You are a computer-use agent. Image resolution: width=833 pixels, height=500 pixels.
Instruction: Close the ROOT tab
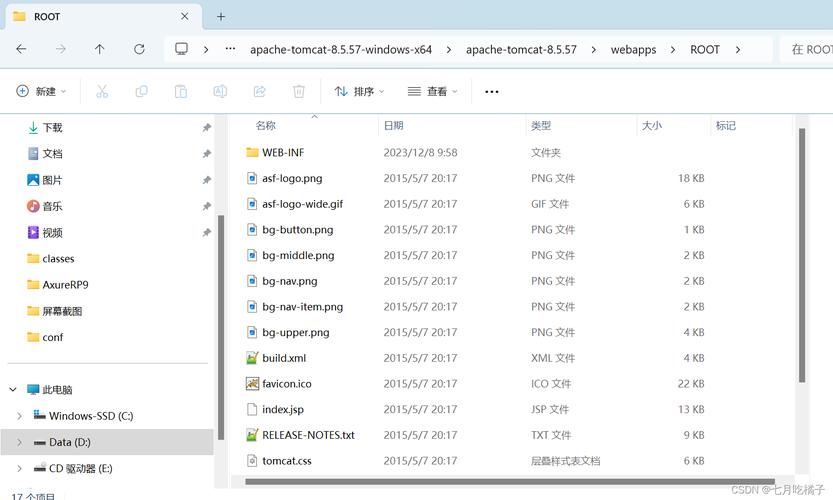184,16
